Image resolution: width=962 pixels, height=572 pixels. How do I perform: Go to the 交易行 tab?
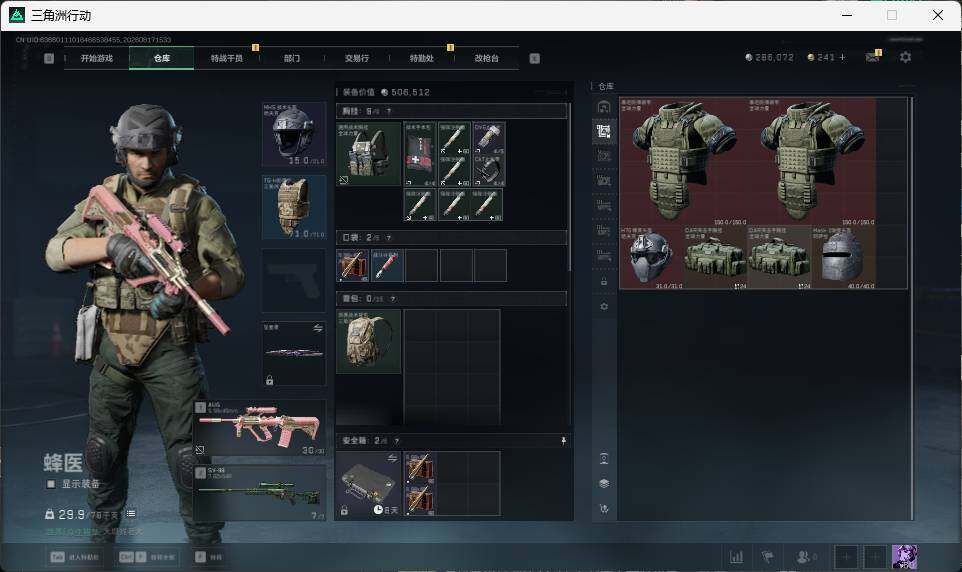[x=357, y=58]
